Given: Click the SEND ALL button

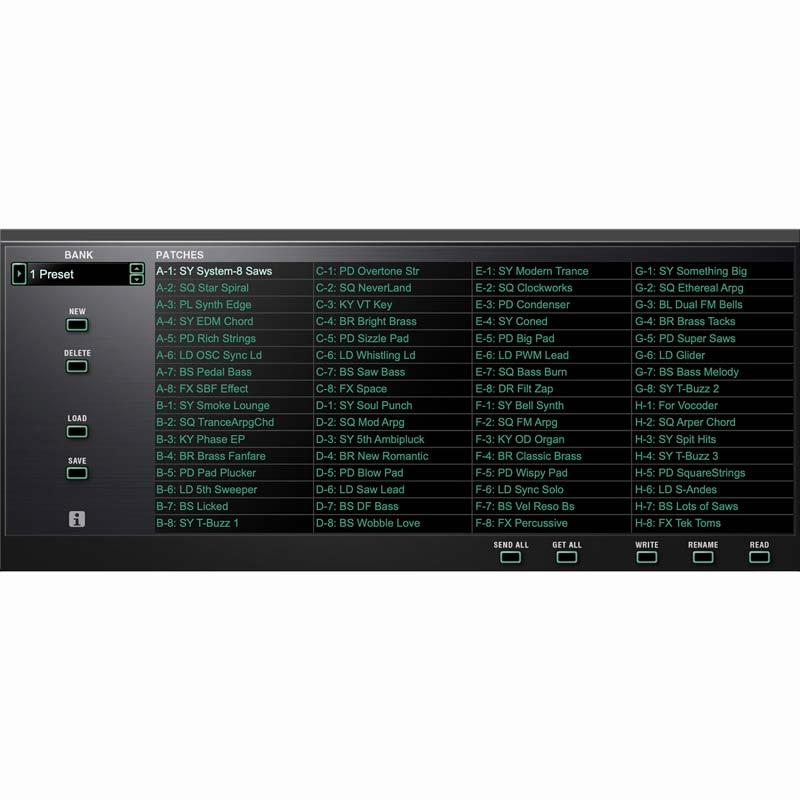Looking at the screenshot, I should coord(511,557).
